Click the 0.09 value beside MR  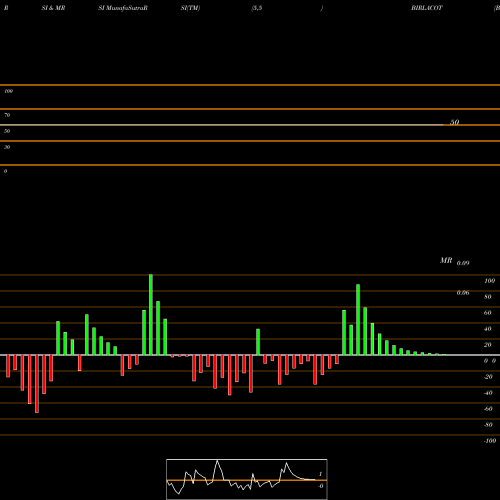(463, 263)
